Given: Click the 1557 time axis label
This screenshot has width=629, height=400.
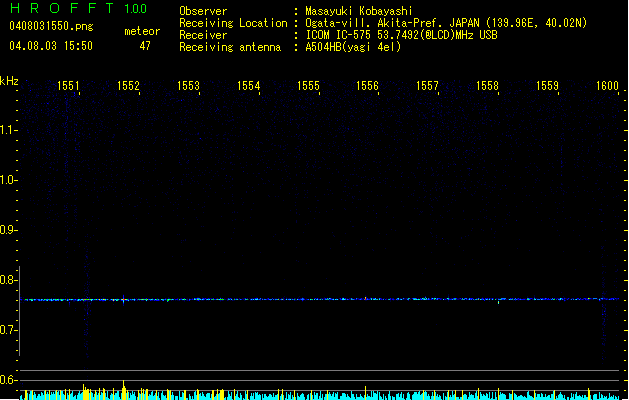Looking at the screenshot, I should point(427,85).
